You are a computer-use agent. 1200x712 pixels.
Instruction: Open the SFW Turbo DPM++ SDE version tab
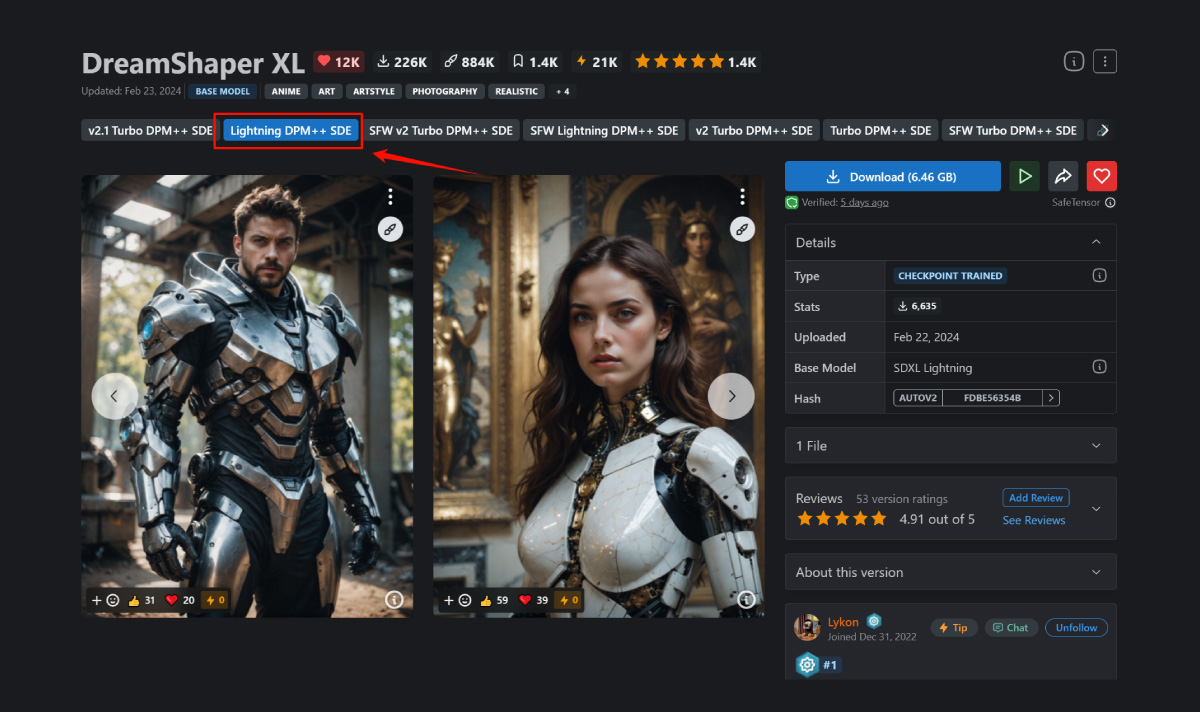pyautogui.click(x=1014, y=130)
